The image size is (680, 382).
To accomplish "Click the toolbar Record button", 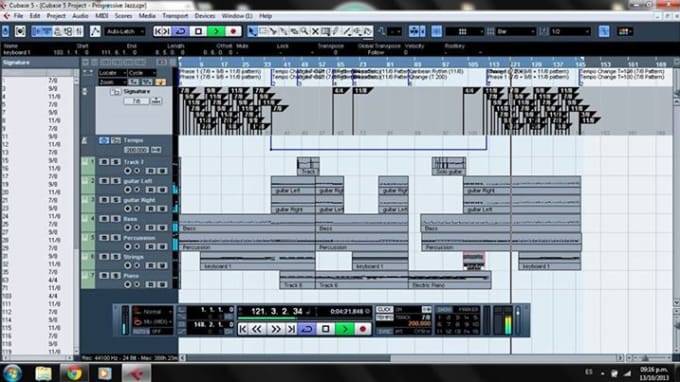I will tap(233, 31).
